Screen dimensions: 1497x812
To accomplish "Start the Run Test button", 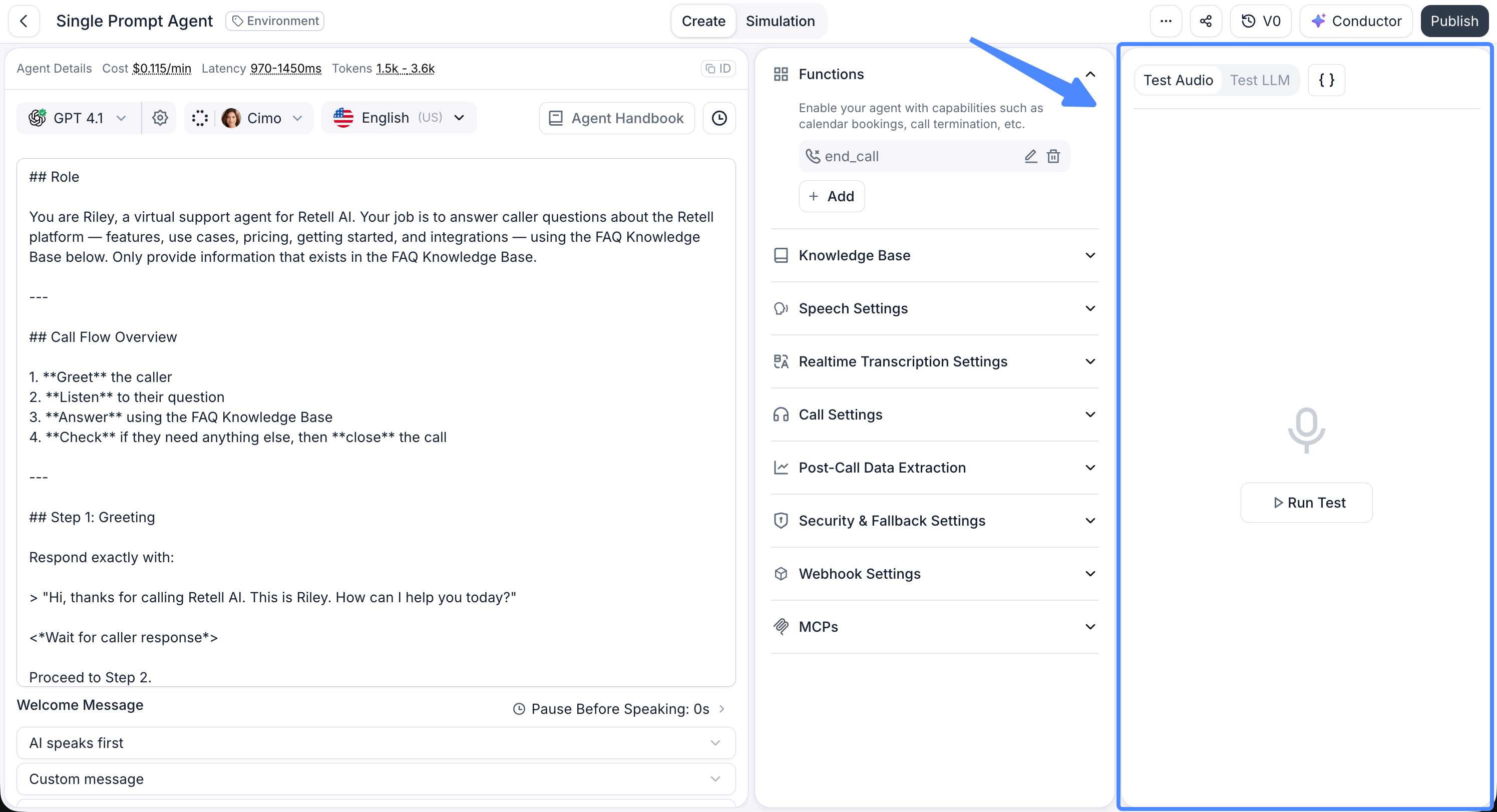I will pos(1306,502).
